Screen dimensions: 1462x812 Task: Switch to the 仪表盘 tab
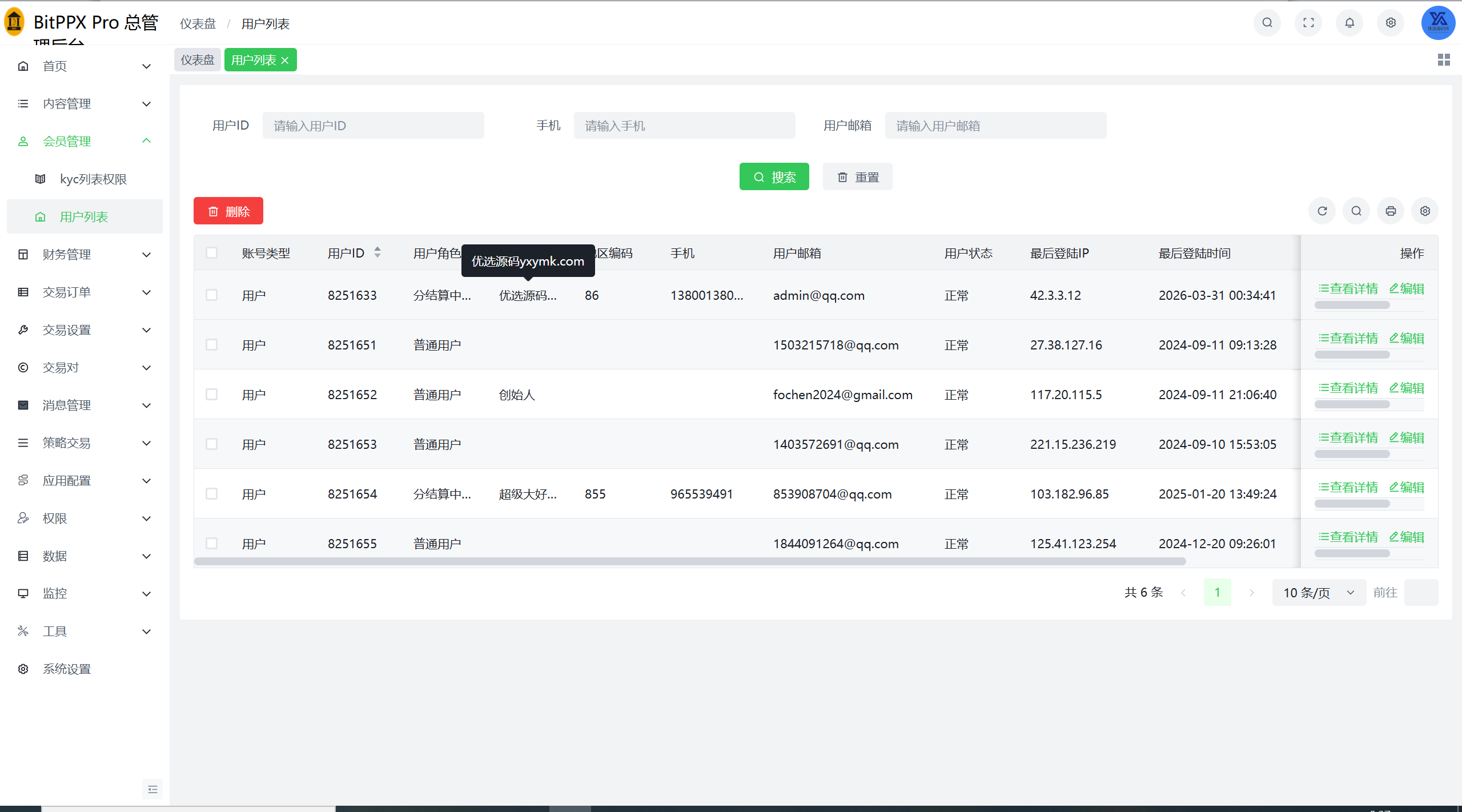coord(198,60)
